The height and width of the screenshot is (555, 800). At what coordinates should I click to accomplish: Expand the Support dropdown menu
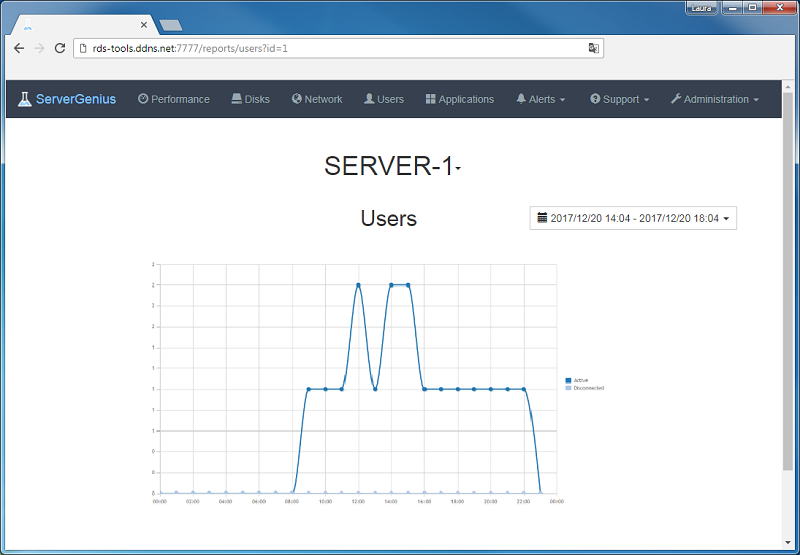(x=620, y=99)
